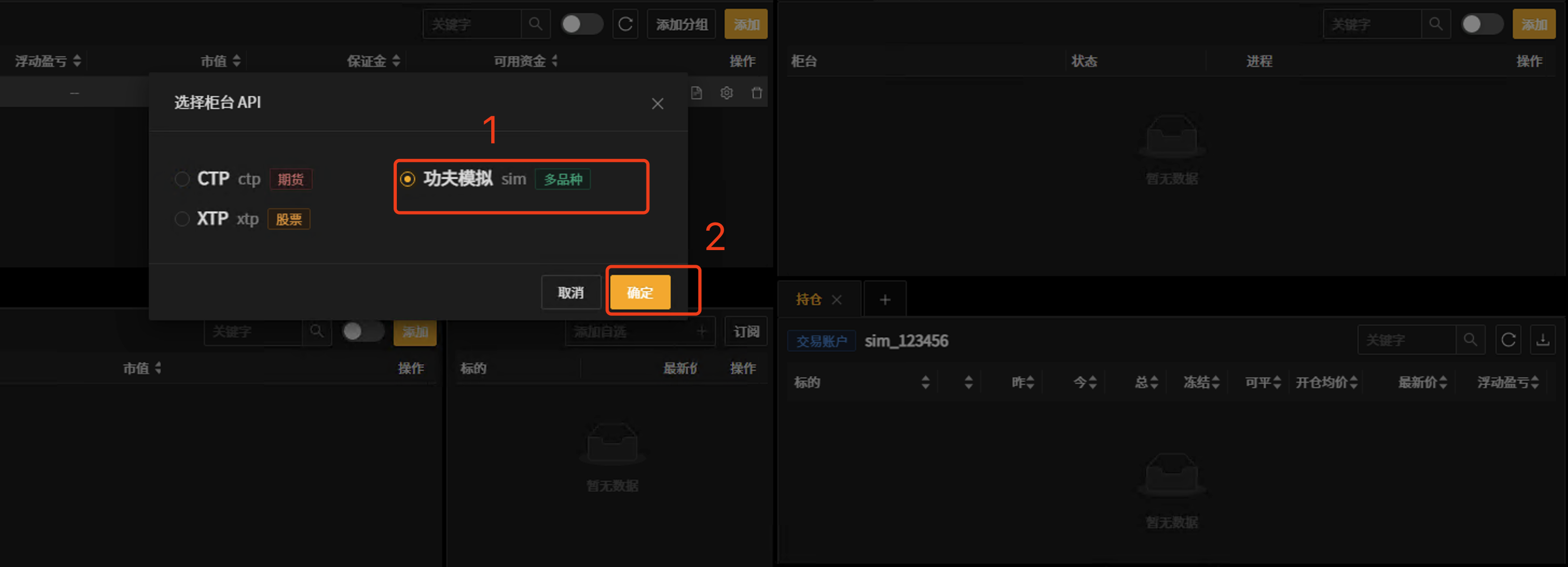This screenshot has height=567, width=1568.
Task: Click the 期货 tag next to CTP
Action: pos(290,179)
